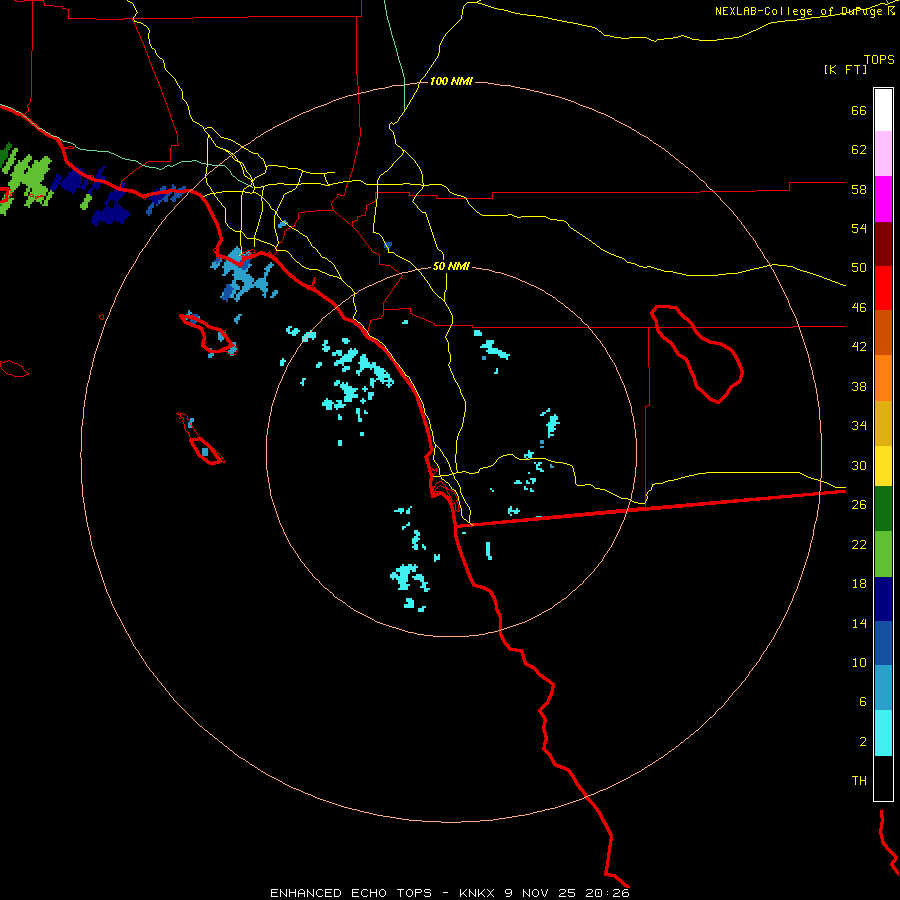Click the 'TH' legend label

point(859,781)
